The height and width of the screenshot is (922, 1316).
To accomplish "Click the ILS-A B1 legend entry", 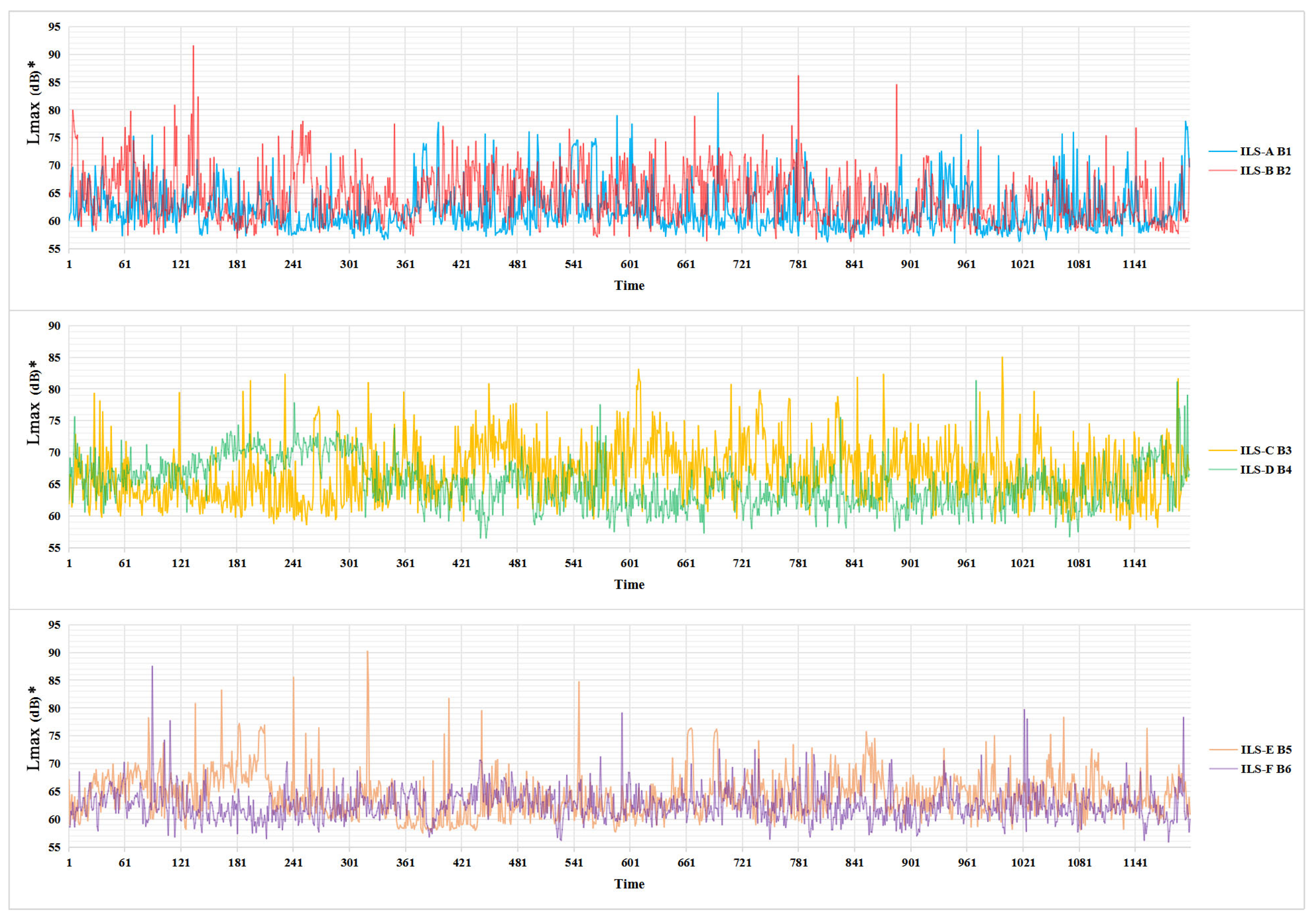I will point(1265,151).
